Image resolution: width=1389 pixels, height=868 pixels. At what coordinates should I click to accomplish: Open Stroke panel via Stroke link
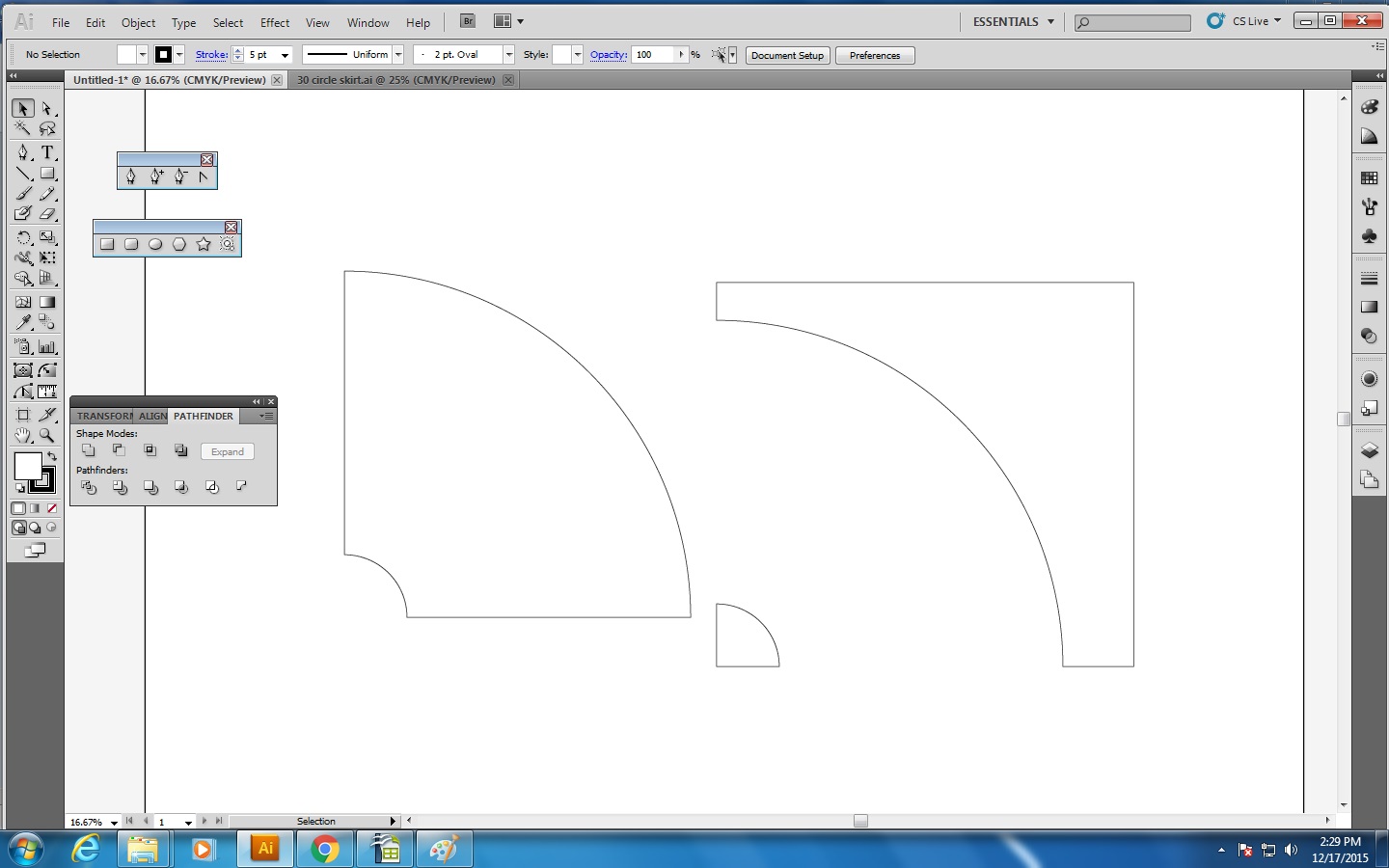click(x=211, y=55)
